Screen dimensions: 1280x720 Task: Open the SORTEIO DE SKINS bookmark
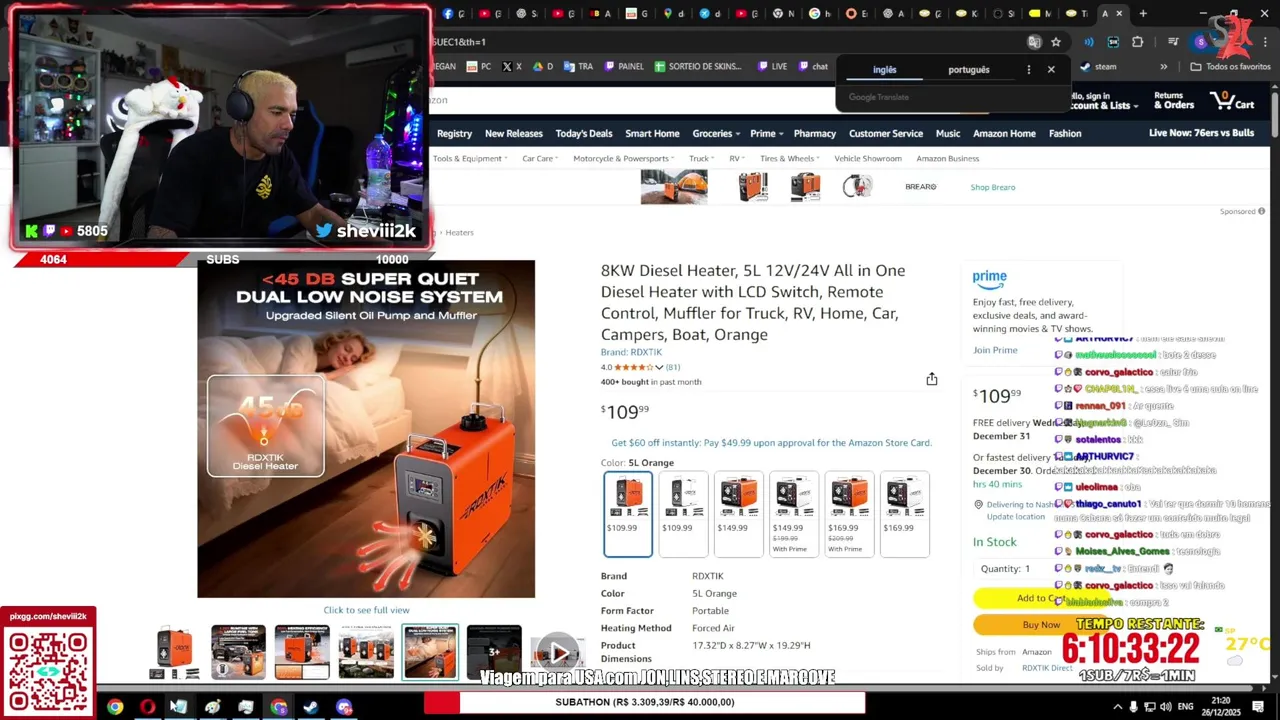click(x=698, y=67)
